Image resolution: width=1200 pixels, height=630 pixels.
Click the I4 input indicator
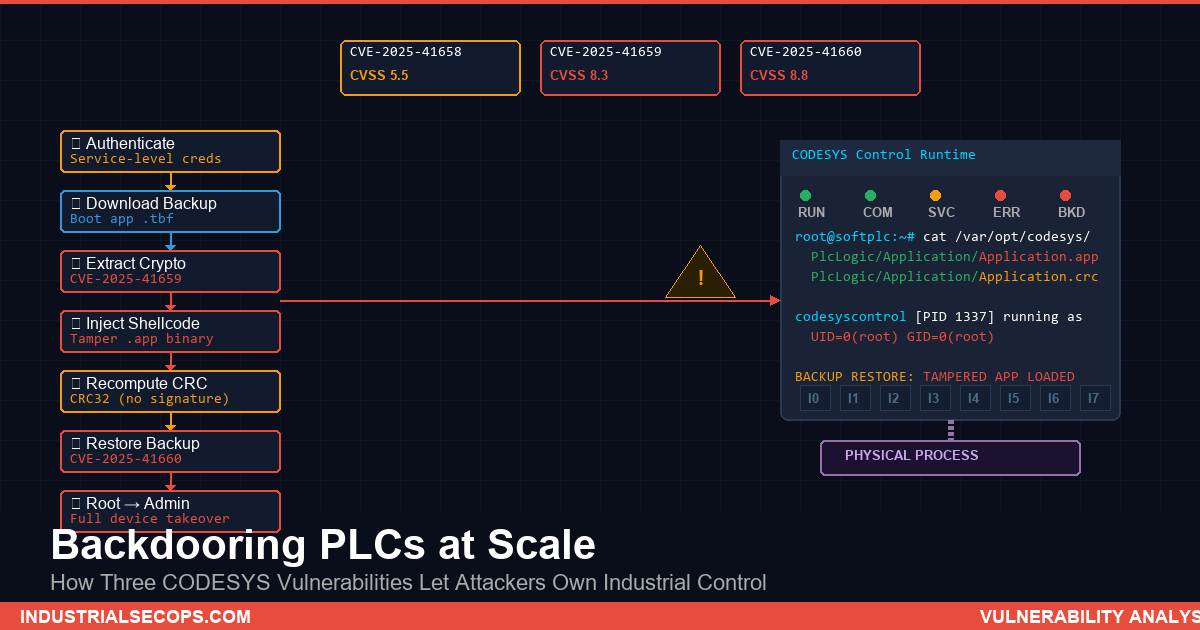[x=975, y=398]
